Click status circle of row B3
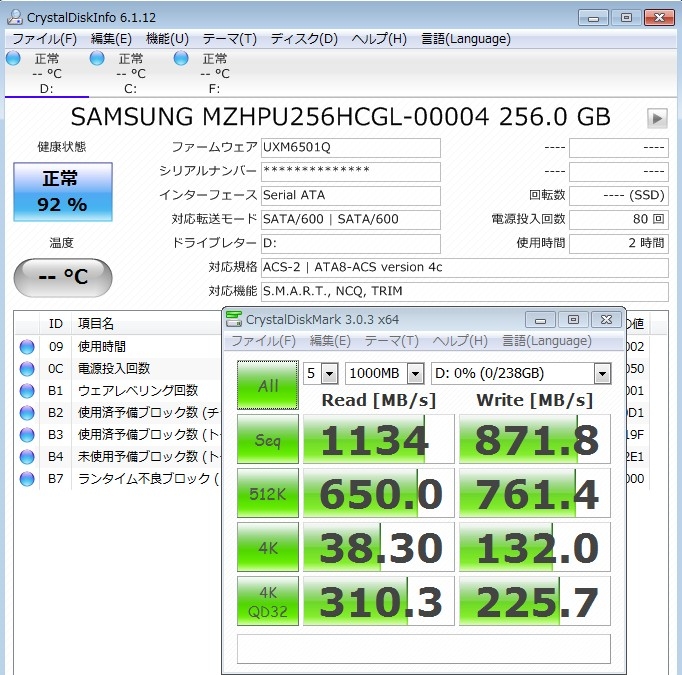The height and width of the screenshot is (675, 682). [x=27, y=434]
